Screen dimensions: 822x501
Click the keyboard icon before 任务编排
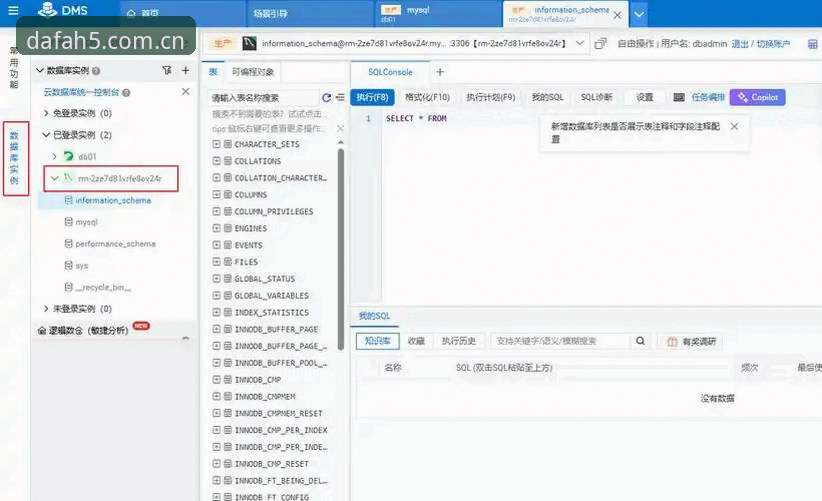pyautogui.click(x=679, y=97)
